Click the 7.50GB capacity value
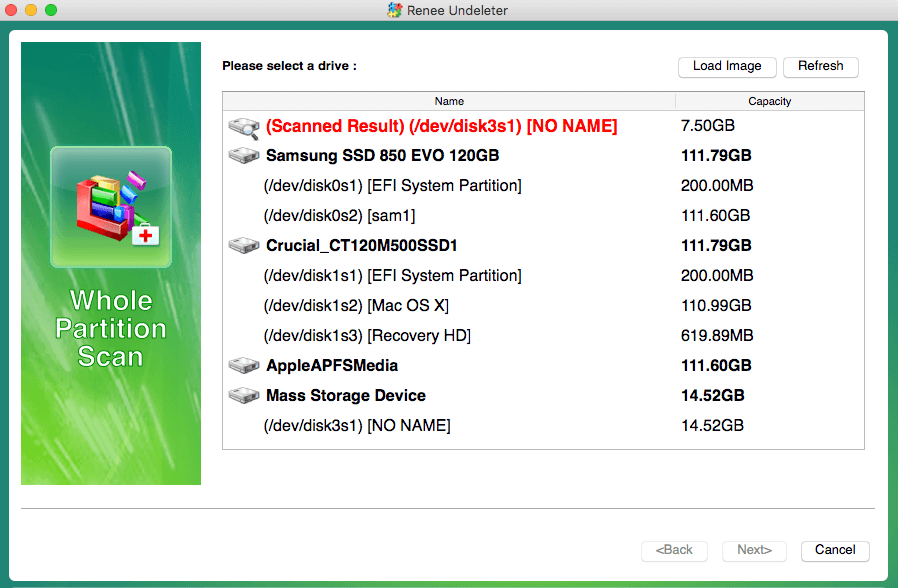 click(708, 125)
